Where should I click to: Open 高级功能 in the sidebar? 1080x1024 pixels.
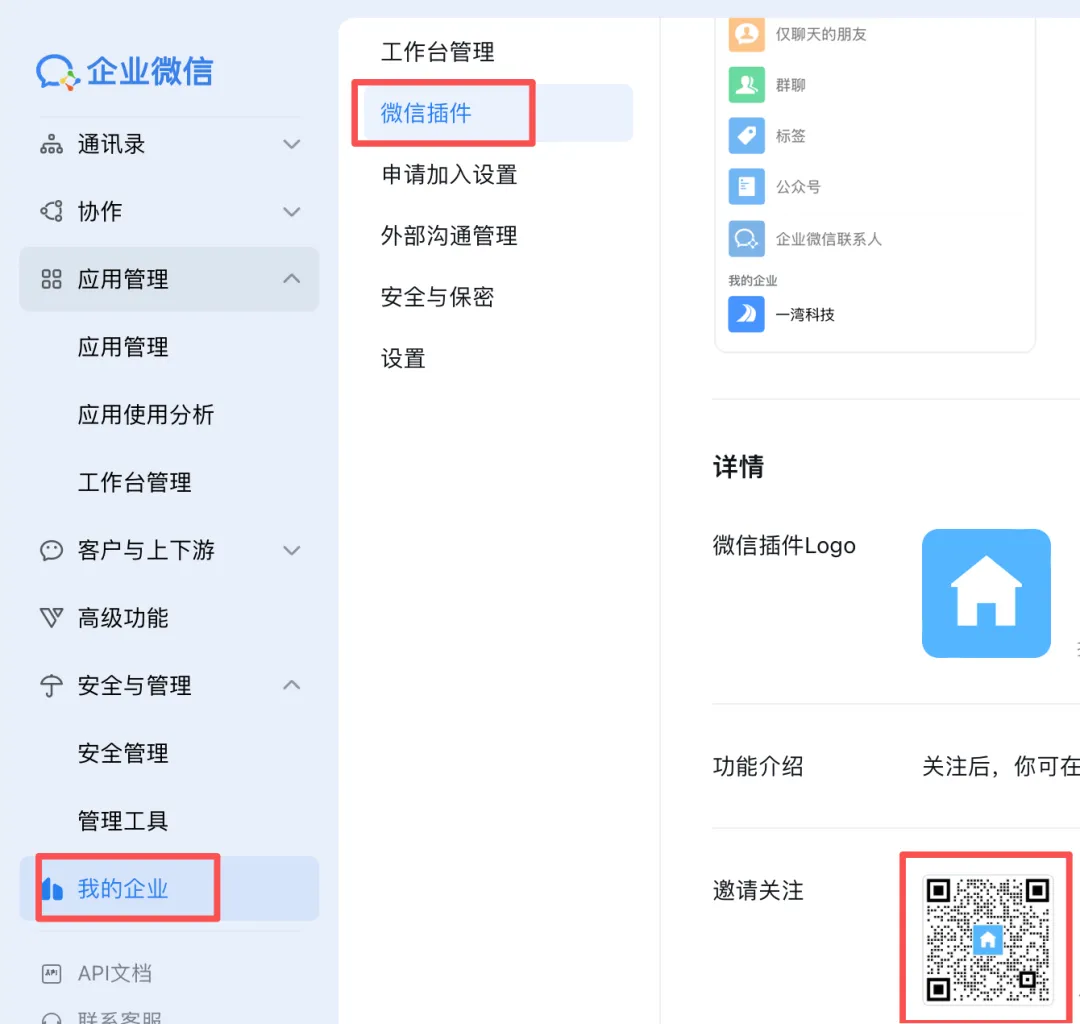(123, 618)
